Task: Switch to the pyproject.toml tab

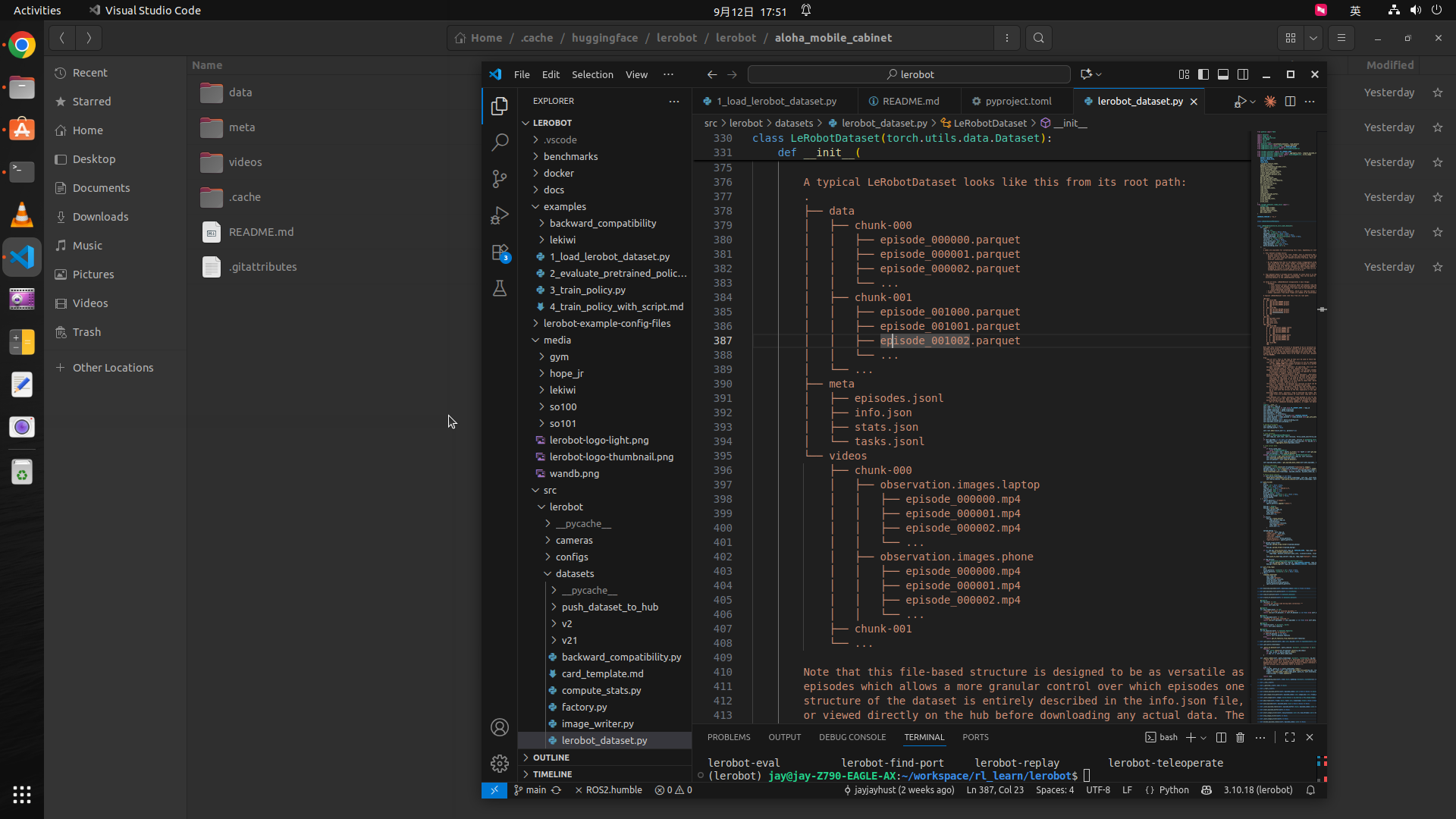Action: point(1018,101)
